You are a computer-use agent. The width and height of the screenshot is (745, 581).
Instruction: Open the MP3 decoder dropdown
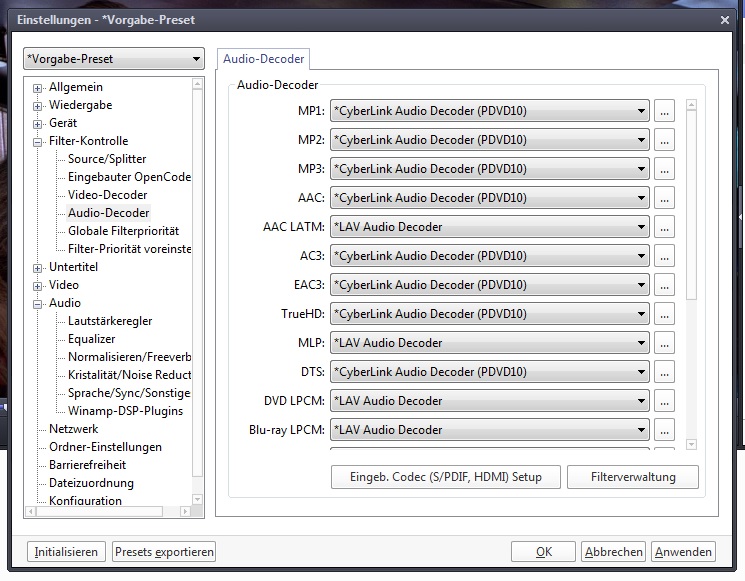coord(489,169)
